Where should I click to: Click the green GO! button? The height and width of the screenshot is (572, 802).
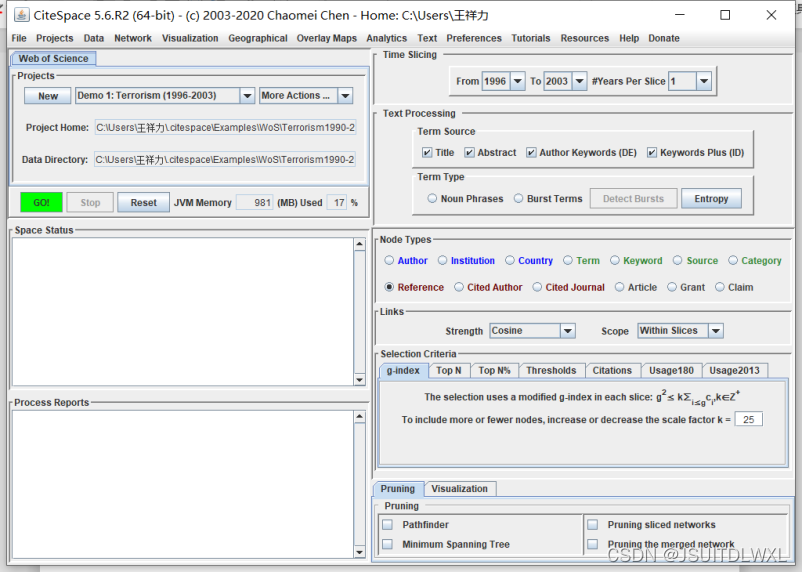click(x=41, y=203)
